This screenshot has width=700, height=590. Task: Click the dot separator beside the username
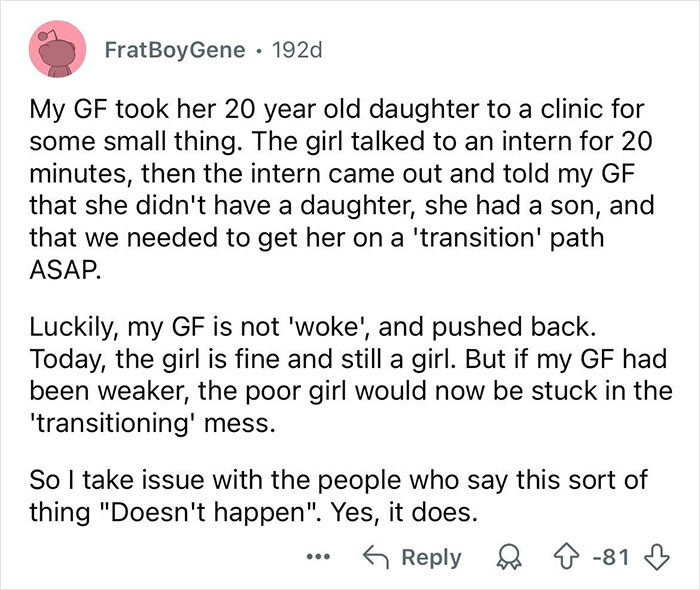pos(258,50)
